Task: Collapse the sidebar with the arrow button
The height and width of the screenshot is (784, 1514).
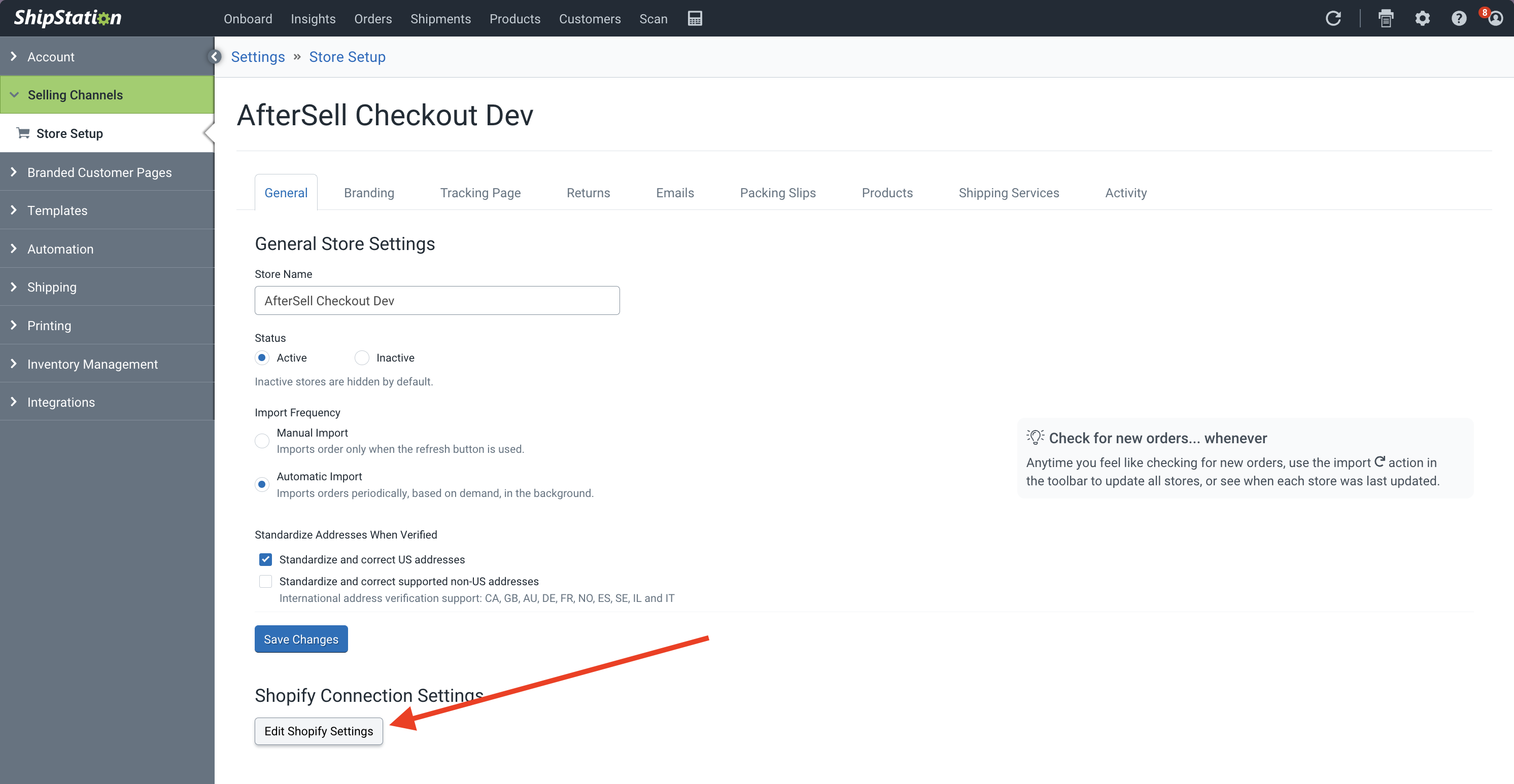Action: (215, 56)
